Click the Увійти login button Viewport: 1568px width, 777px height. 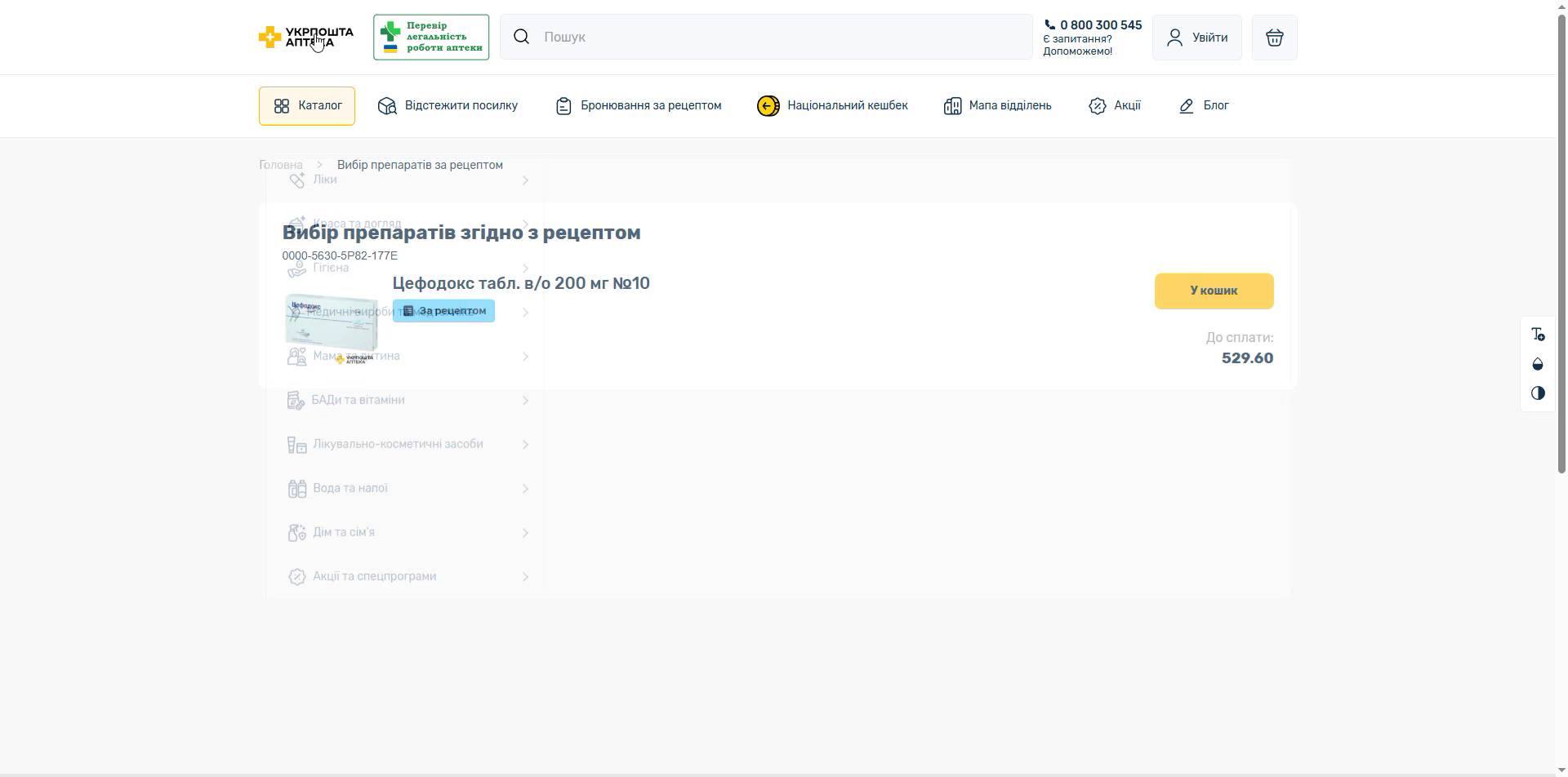point(1196,38)
